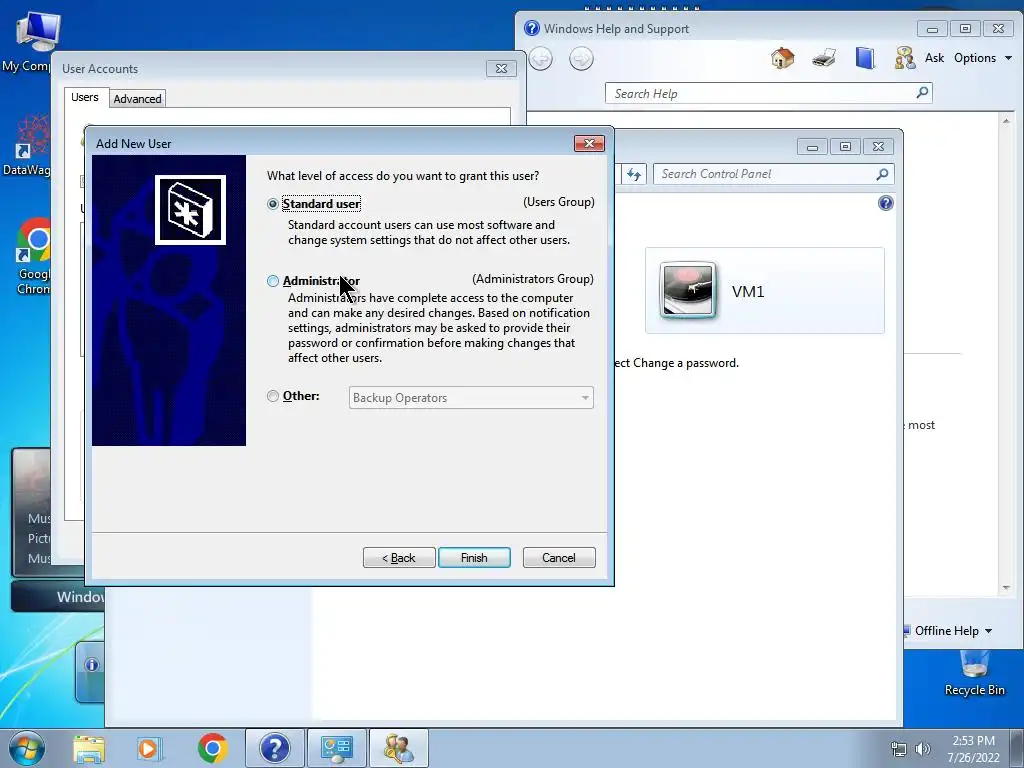Image resolution: width=1024 pixels, height=768 pixels.
Task: Switch to Control Panel taskbar button
Action: (337, 748)
